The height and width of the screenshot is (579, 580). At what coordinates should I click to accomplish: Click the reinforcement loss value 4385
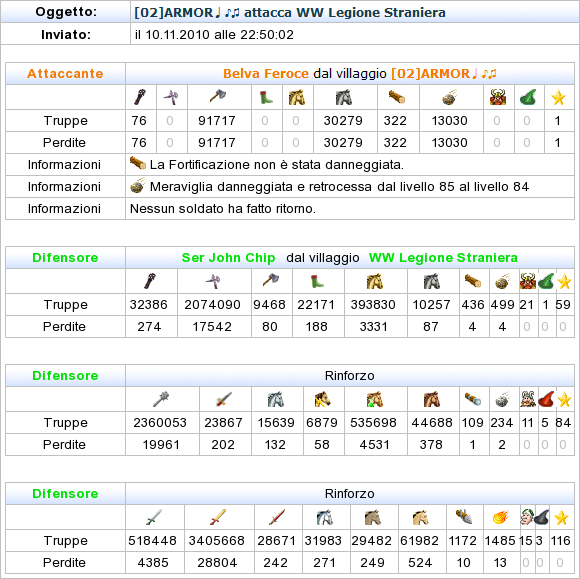click(153, 562)
